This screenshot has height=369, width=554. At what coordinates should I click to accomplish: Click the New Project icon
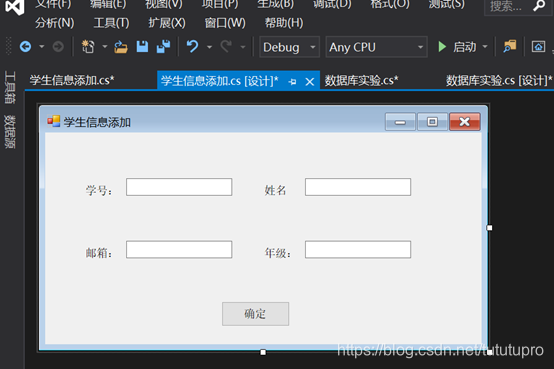tap(88, 47)
